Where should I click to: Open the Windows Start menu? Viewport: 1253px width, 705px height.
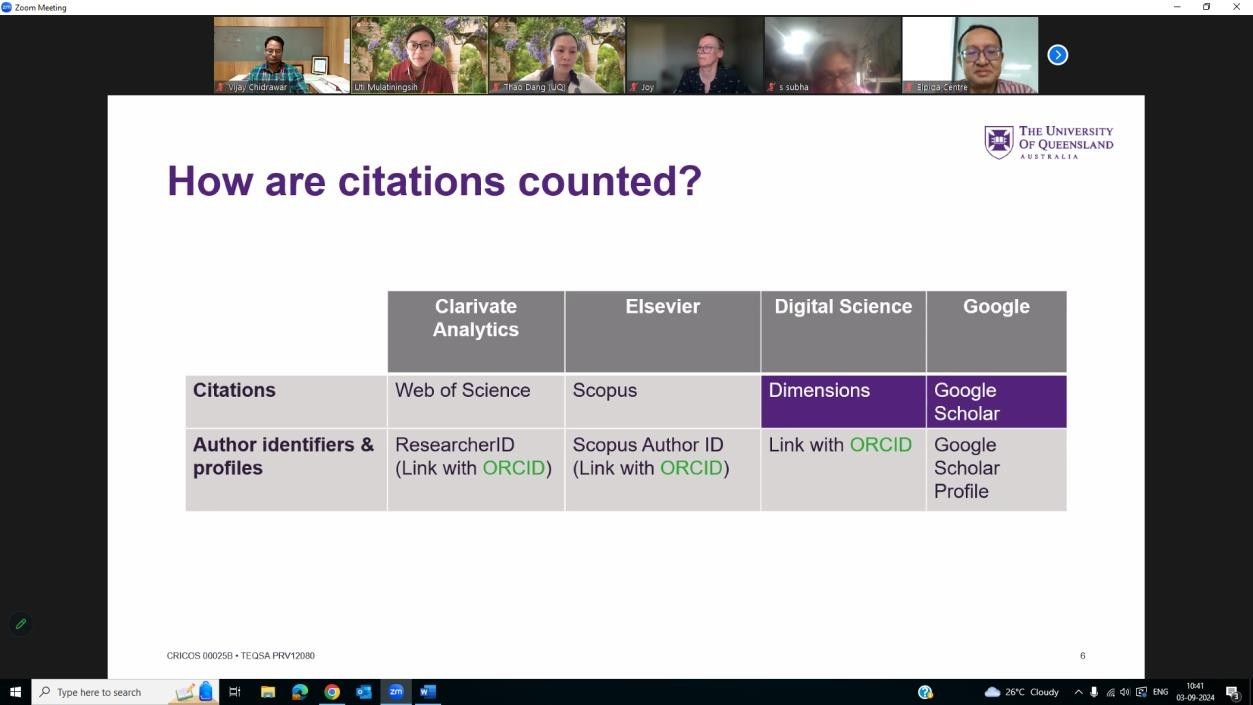click(x=15, y=692)
